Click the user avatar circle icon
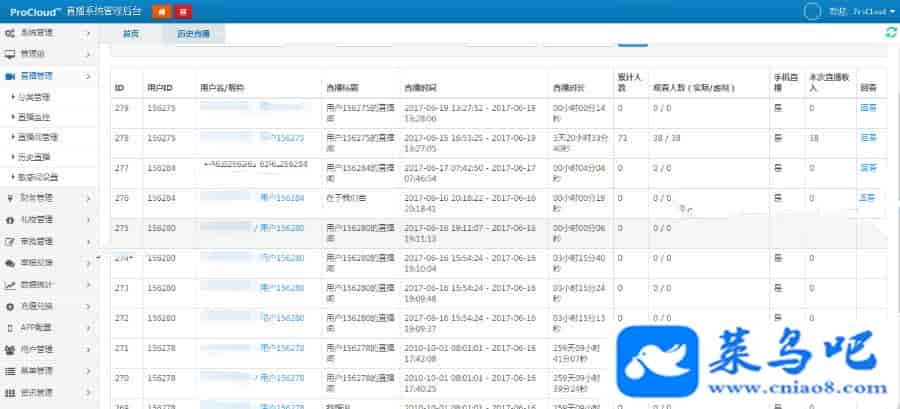 (813, 11)
